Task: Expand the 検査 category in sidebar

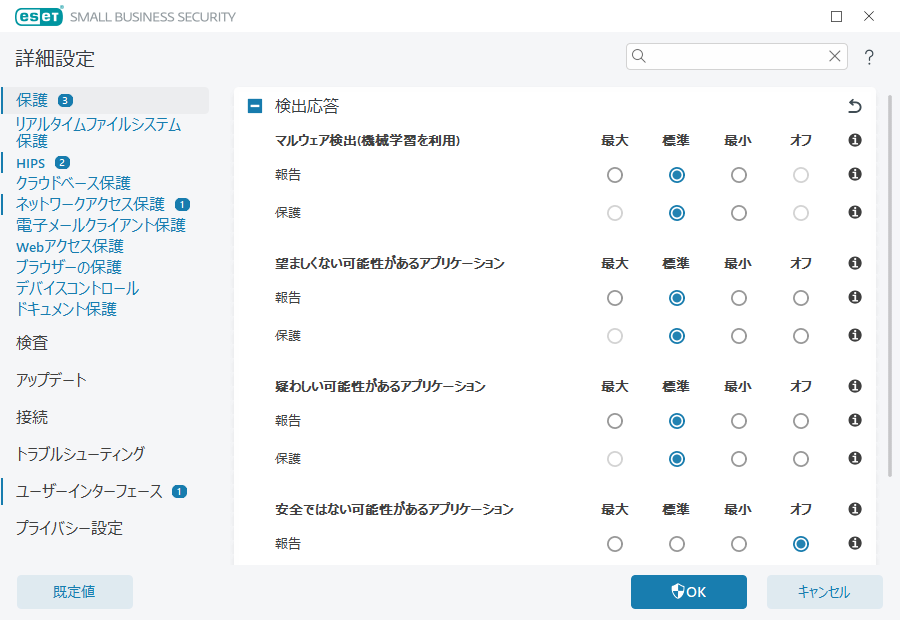Action: point(32,343)
